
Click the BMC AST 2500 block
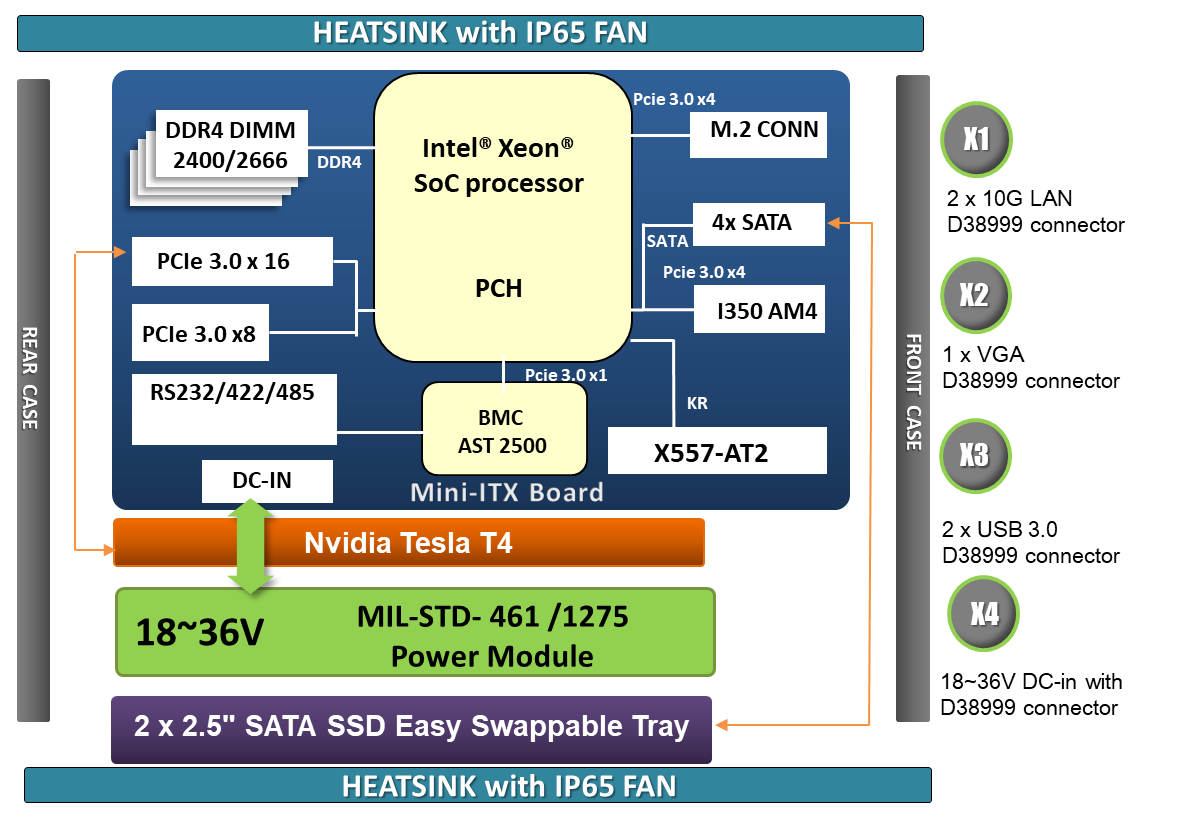pyautogui.click(x=504, y=431)
